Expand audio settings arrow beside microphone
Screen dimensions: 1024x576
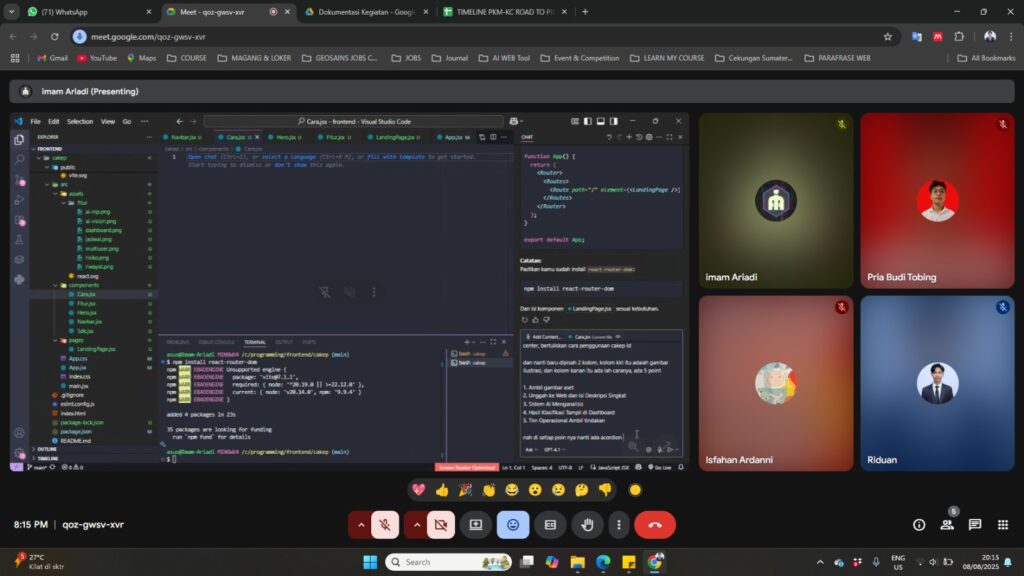(360, 524)
